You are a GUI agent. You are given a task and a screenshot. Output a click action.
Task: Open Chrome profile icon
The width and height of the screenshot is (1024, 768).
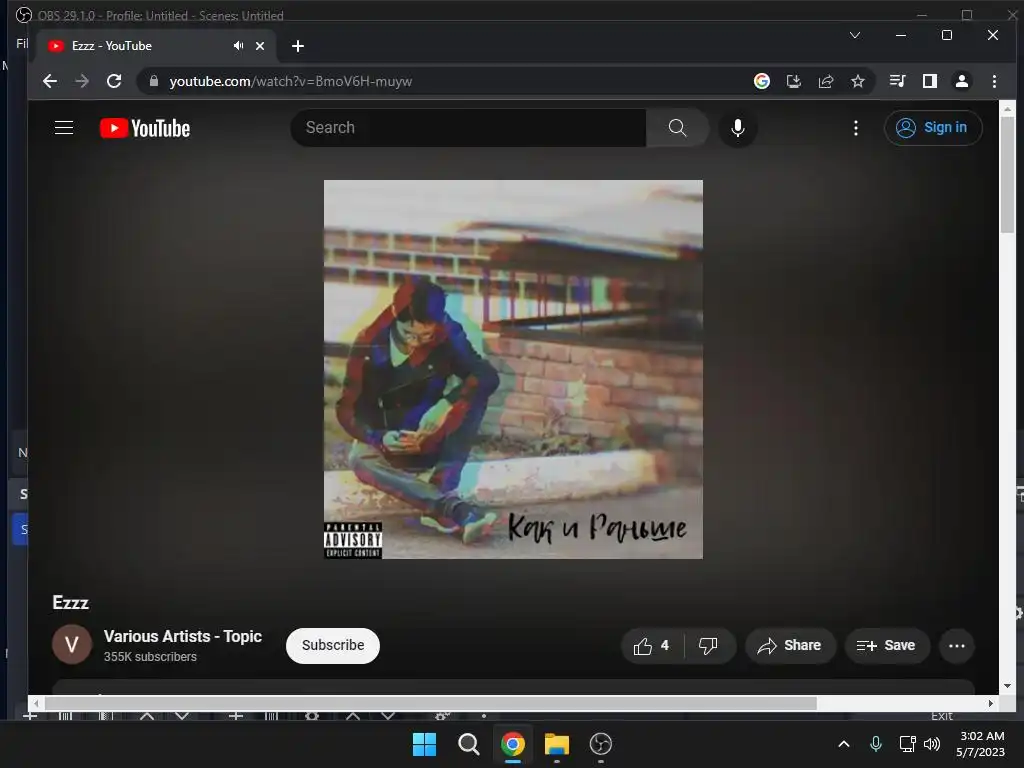pyautogui.click(x=961, y=81)
